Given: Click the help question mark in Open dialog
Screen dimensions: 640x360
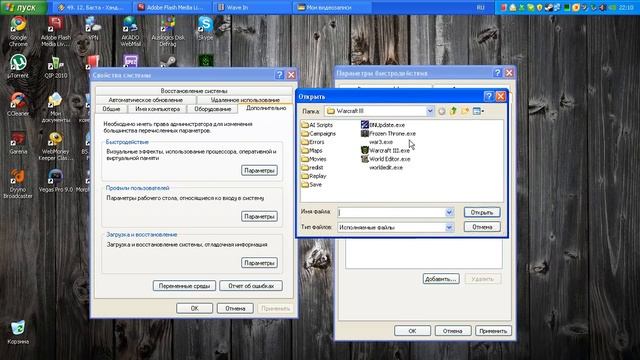Looking at the screenshot, I should 488,96.
